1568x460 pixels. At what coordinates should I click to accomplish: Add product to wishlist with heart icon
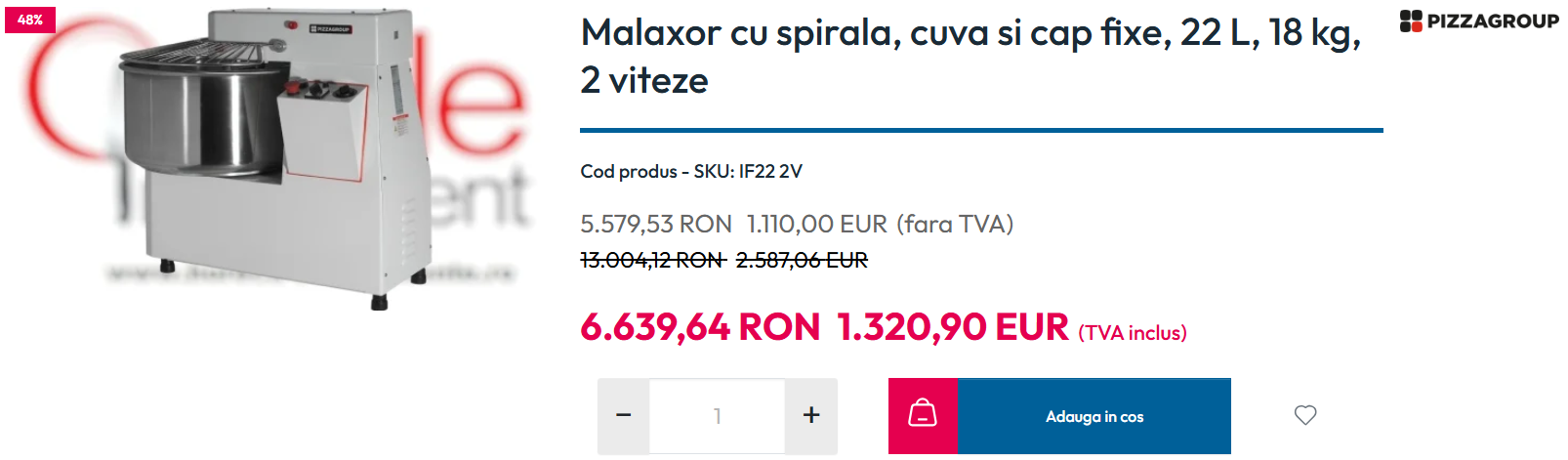1305,415
